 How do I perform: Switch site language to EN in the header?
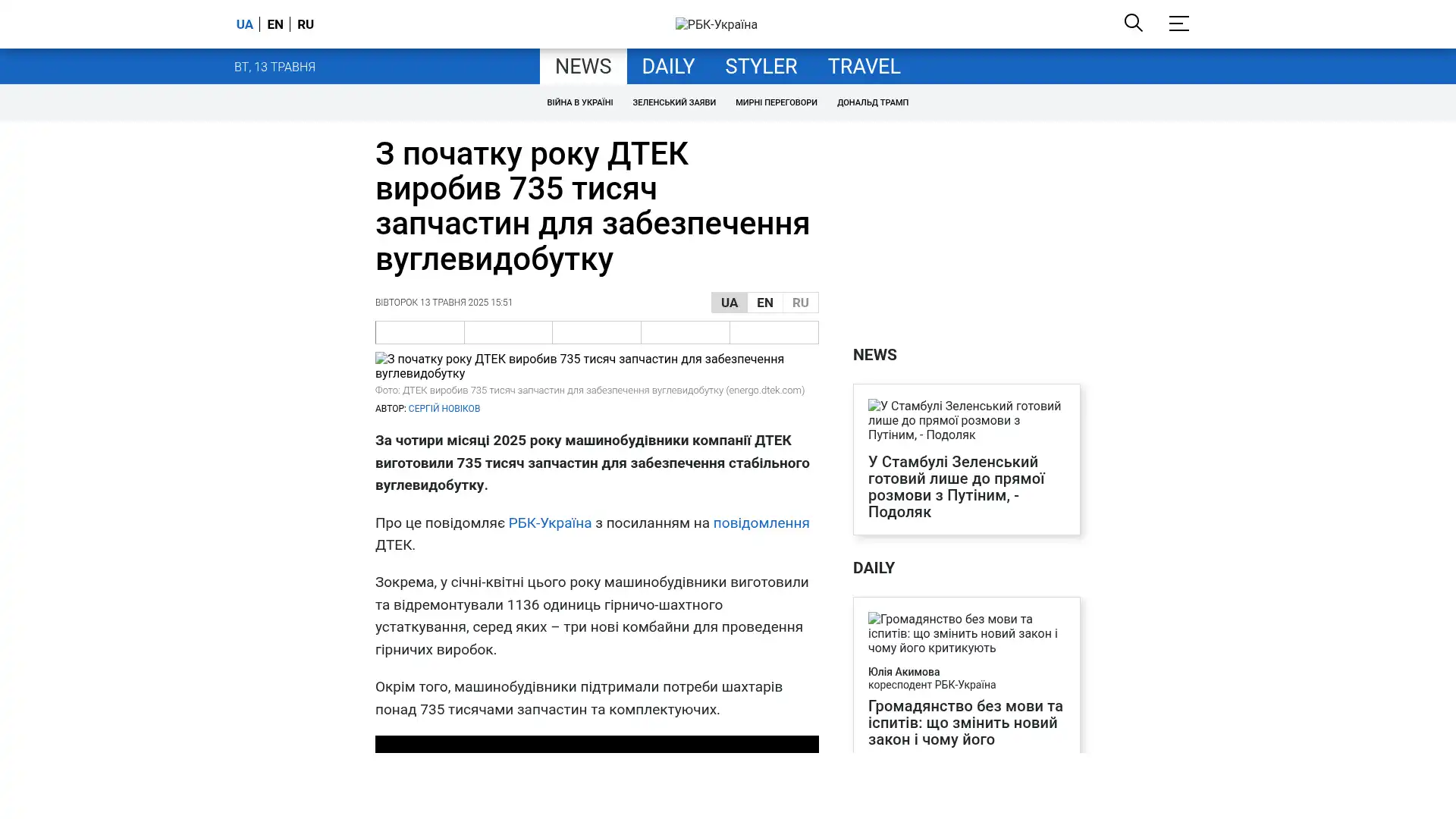pos(275,24)
